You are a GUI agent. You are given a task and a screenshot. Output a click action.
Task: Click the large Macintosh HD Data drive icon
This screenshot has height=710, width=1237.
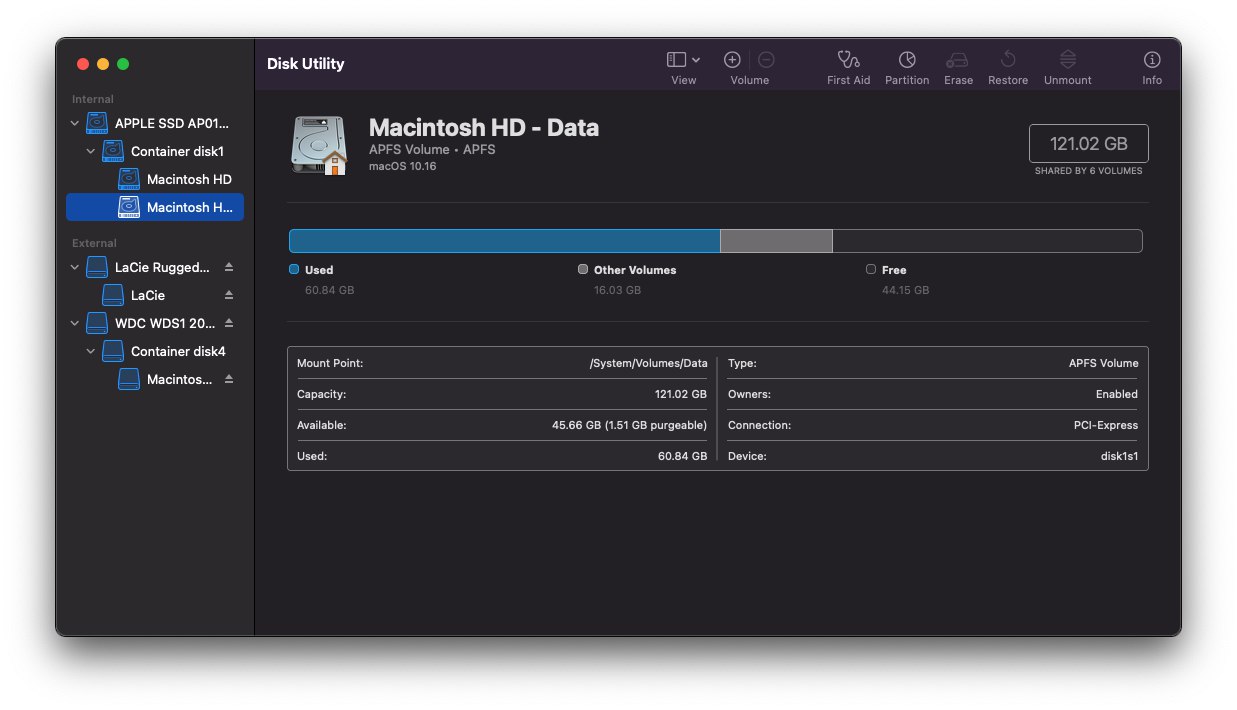coord(320,144)
